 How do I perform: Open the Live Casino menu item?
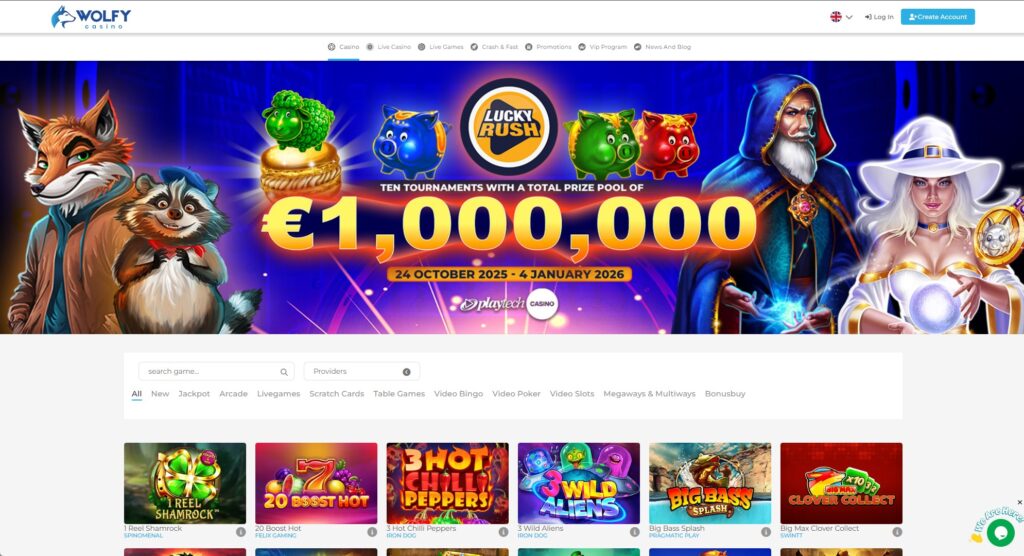(389, 47)
